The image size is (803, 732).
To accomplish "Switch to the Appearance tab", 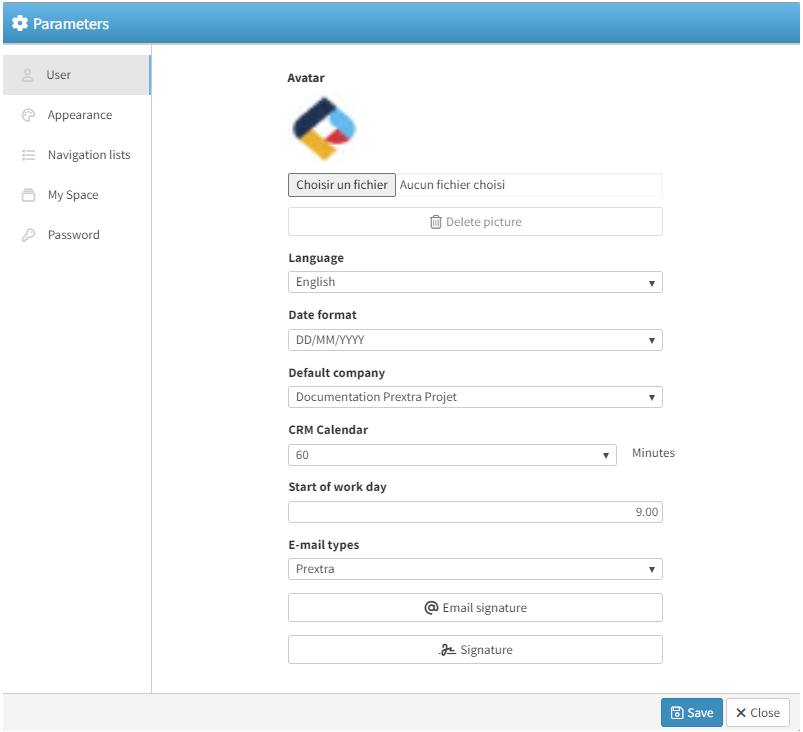I will (79, 115).
